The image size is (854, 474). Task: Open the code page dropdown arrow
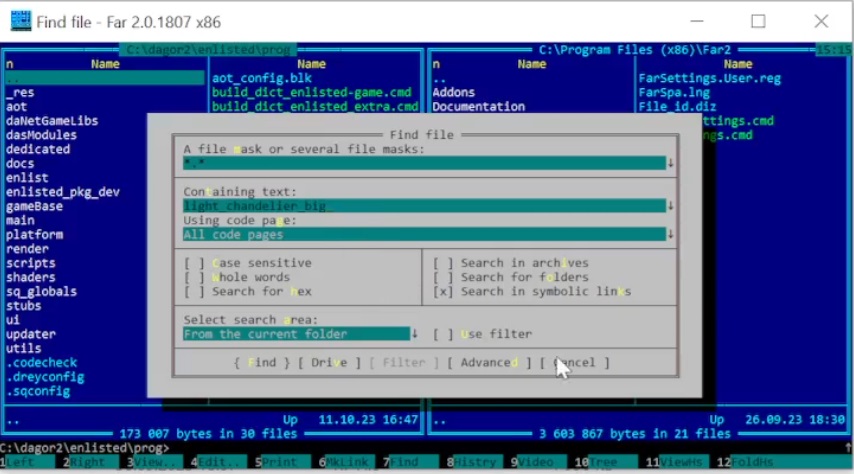[671, 234]
